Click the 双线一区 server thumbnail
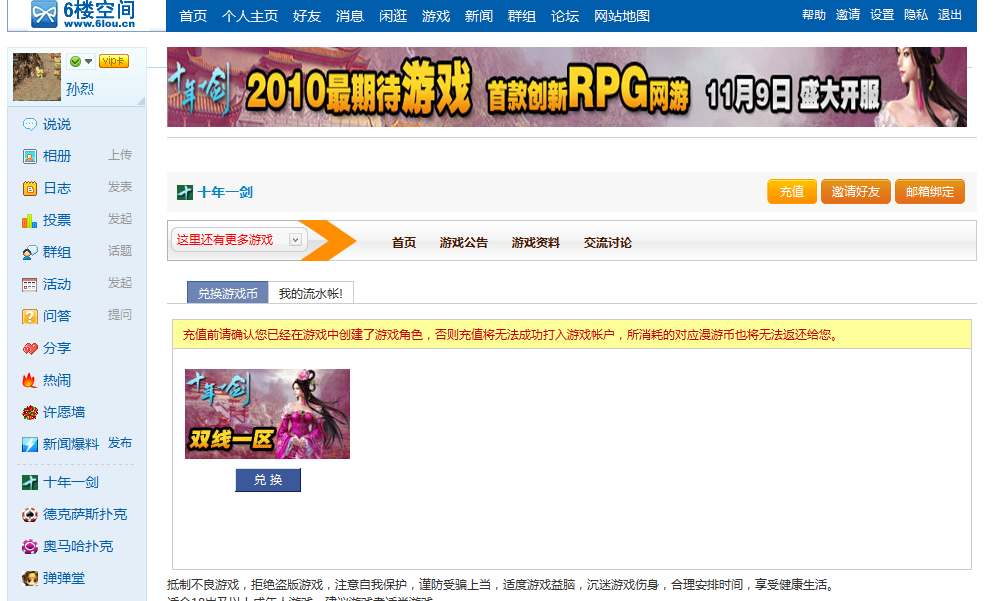Image resolution: width=1007 pixels, height=601 pixels. (x=267, y=414)
